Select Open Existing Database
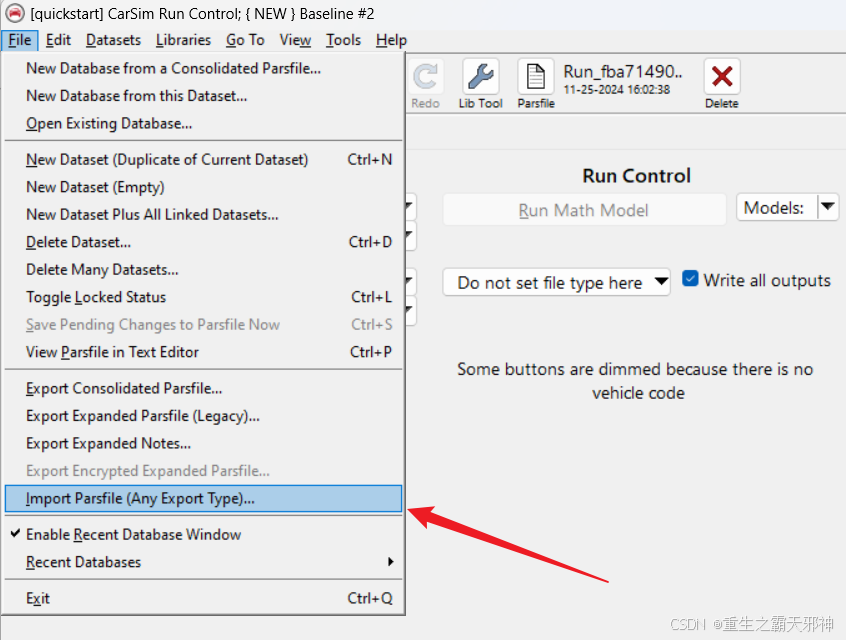The height and width of the screenshot is (640, 846). [x=204, y=123]
